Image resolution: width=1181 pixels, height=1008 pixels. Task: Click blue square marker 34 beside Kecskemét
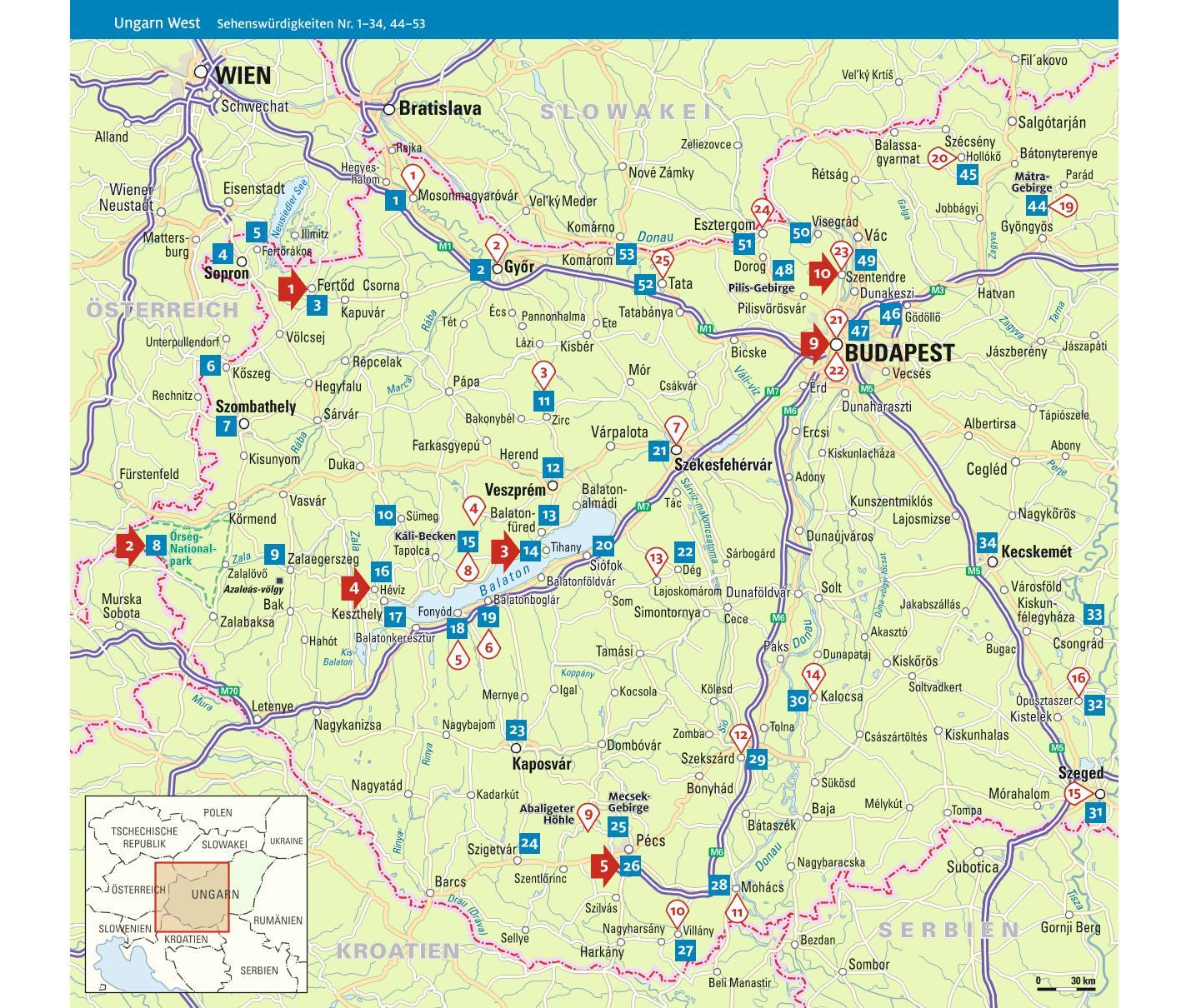click(x=987, y=543)
